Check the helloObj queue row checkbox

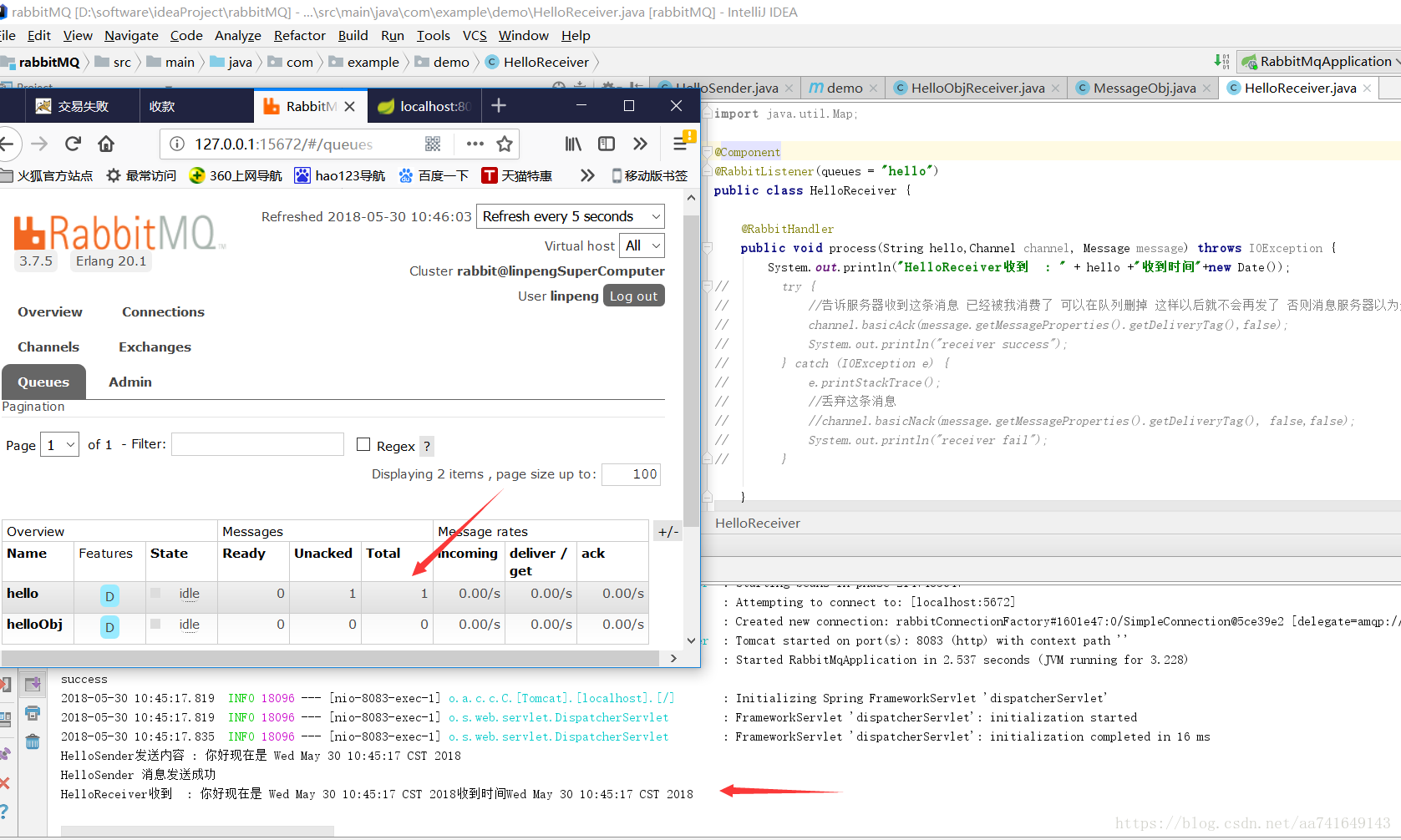157,625
